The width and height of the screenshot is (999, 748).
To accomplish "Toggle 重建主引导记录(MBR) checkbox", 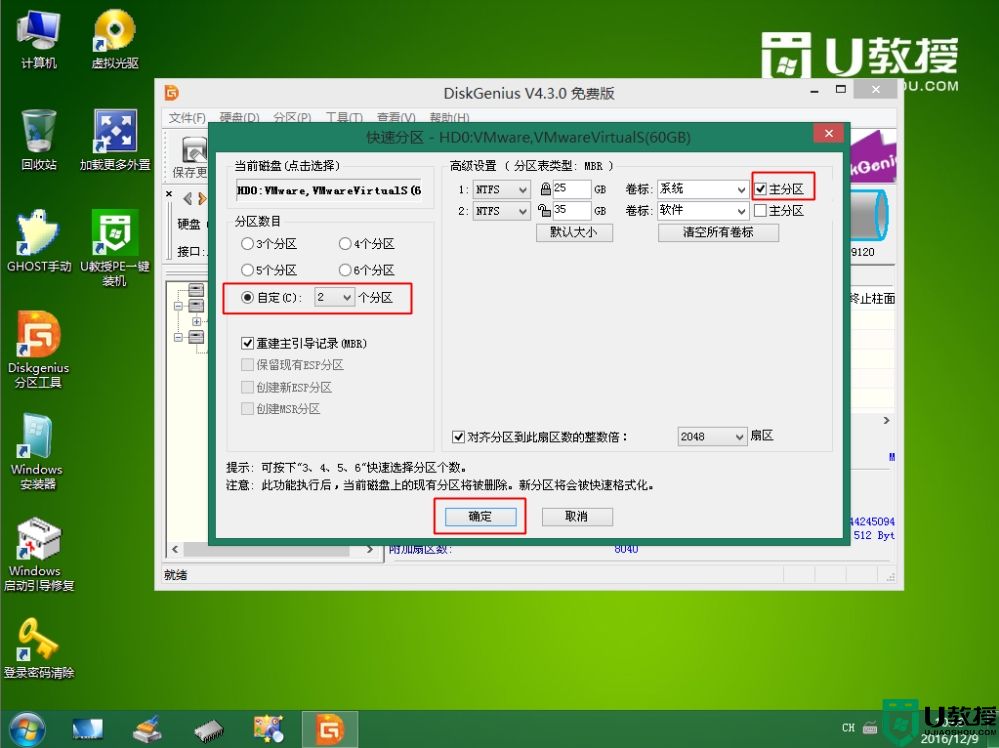I will pyautogui.click(x=248, y=343).
